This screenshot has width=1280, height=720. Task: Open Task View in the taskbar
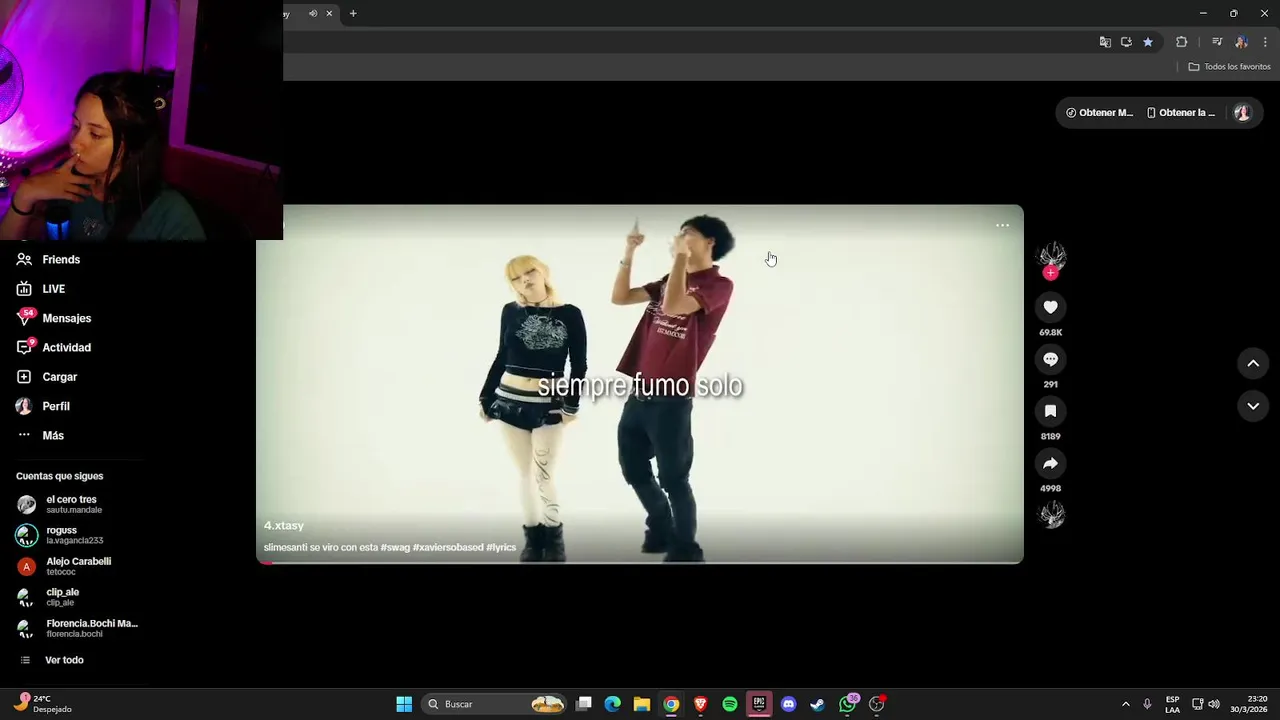pos(584,704)
